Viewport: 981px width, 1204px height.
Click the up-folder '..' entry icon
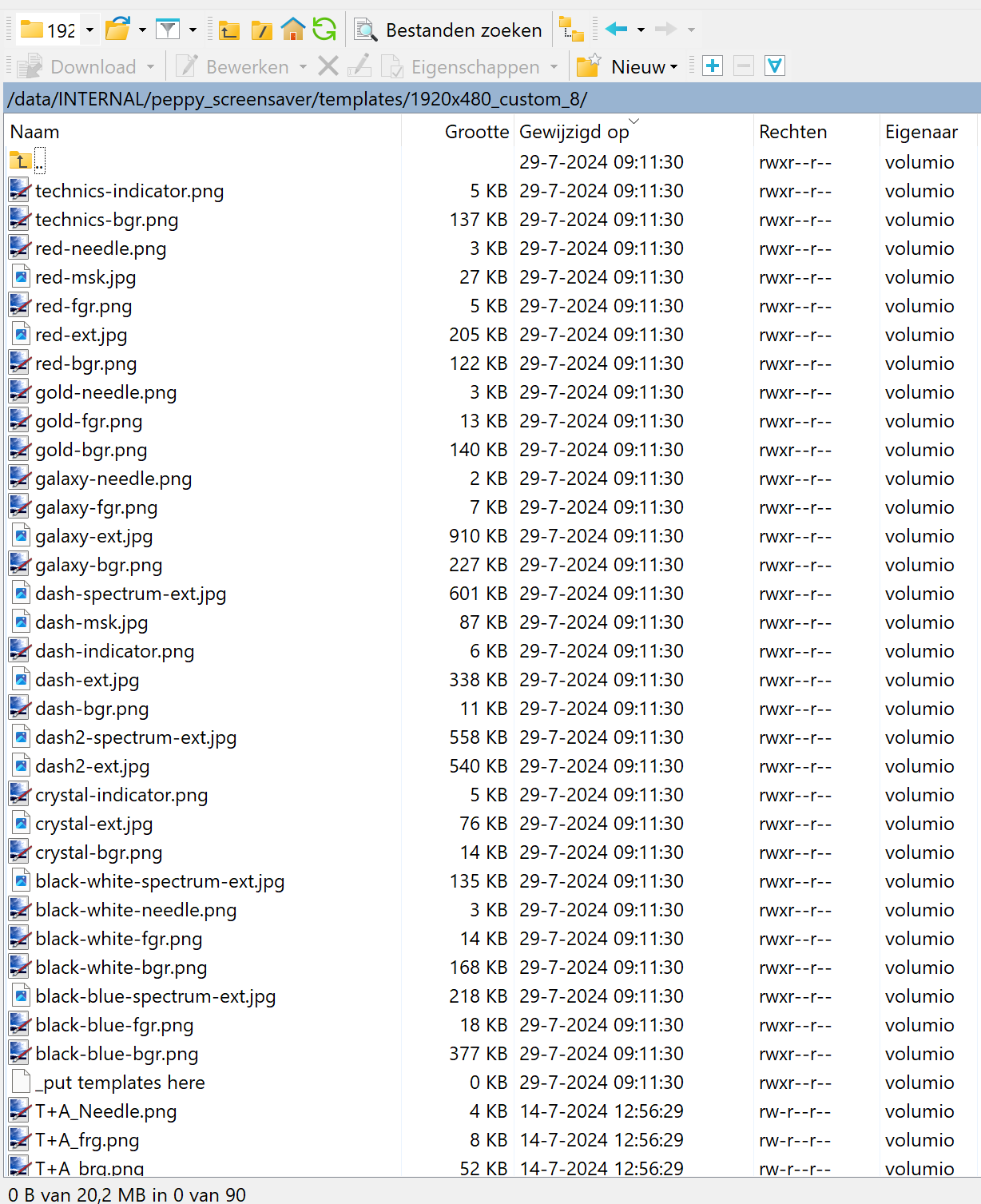[x=21, y=161]
